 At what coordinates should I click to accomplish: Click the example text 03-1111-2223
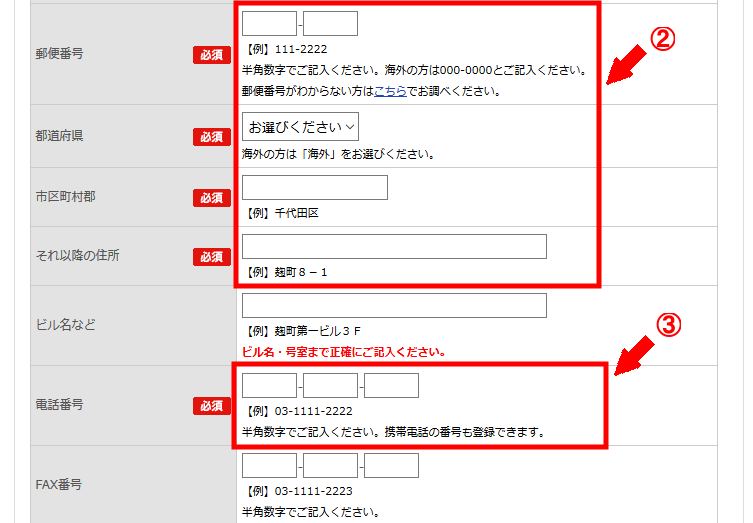pyautogui.click(x=314, y=491)
